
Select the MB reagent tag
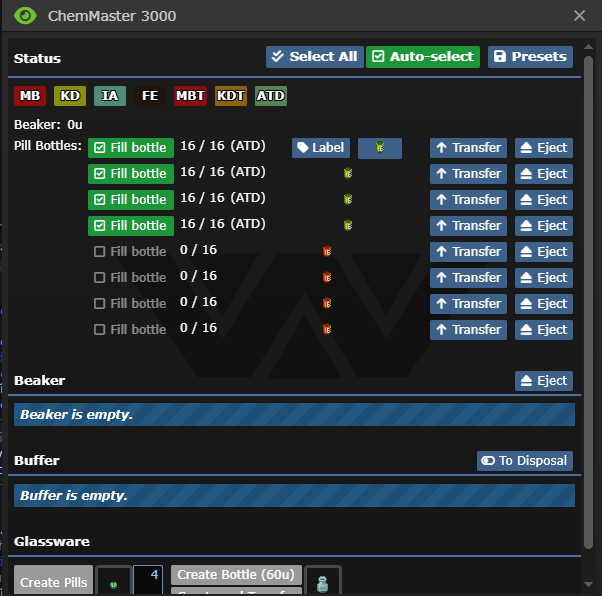tap(30, 96)
